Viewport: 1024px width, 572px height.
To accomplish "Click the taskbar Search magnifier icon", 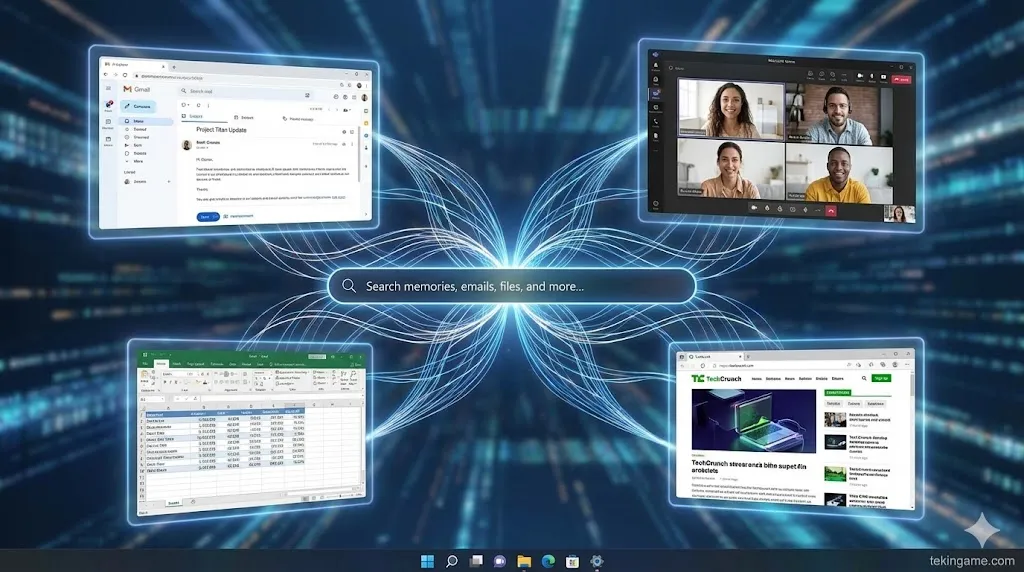I will [x=452, y=562].
